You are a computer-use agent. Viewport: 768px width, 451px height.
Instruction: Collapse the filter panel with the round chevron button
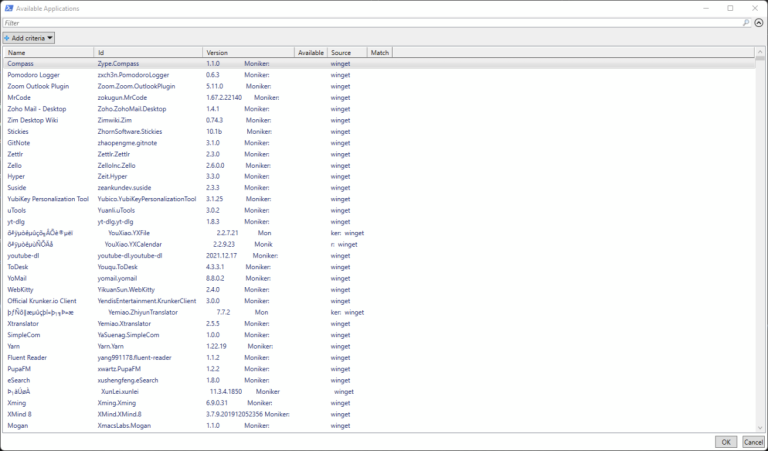(759, 23)
